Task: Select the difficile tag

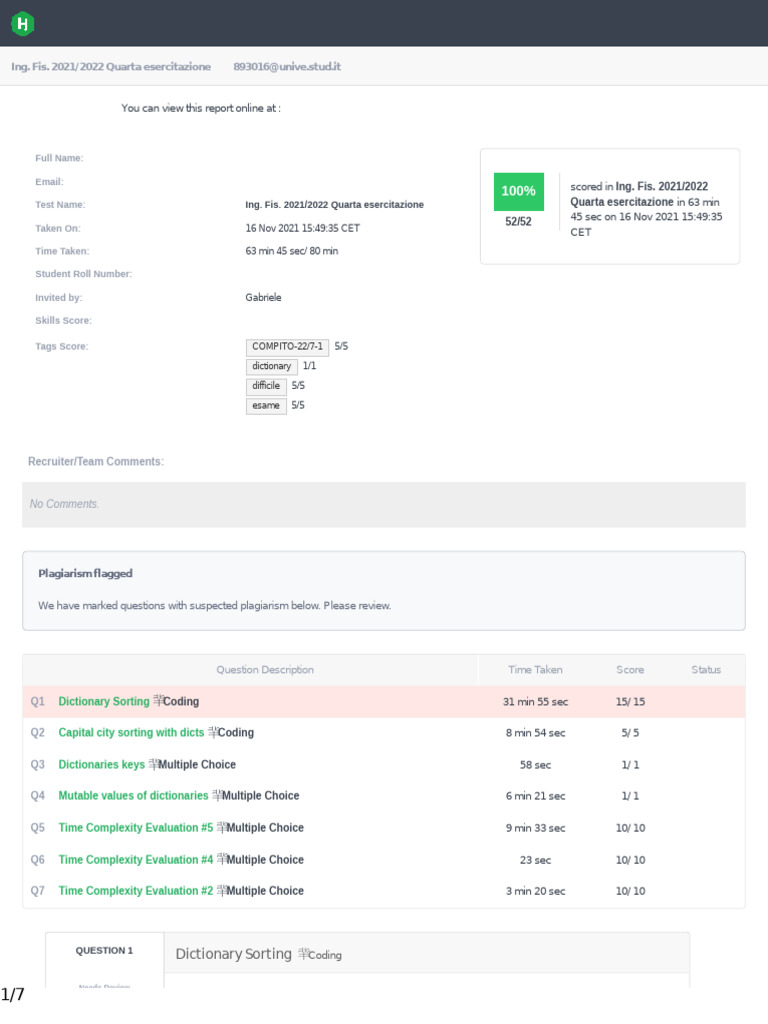Action: point(266,386)
